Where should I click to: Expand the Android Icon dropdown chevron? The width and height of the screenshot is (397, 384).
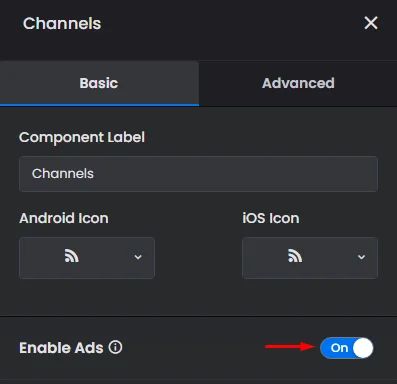138,257
